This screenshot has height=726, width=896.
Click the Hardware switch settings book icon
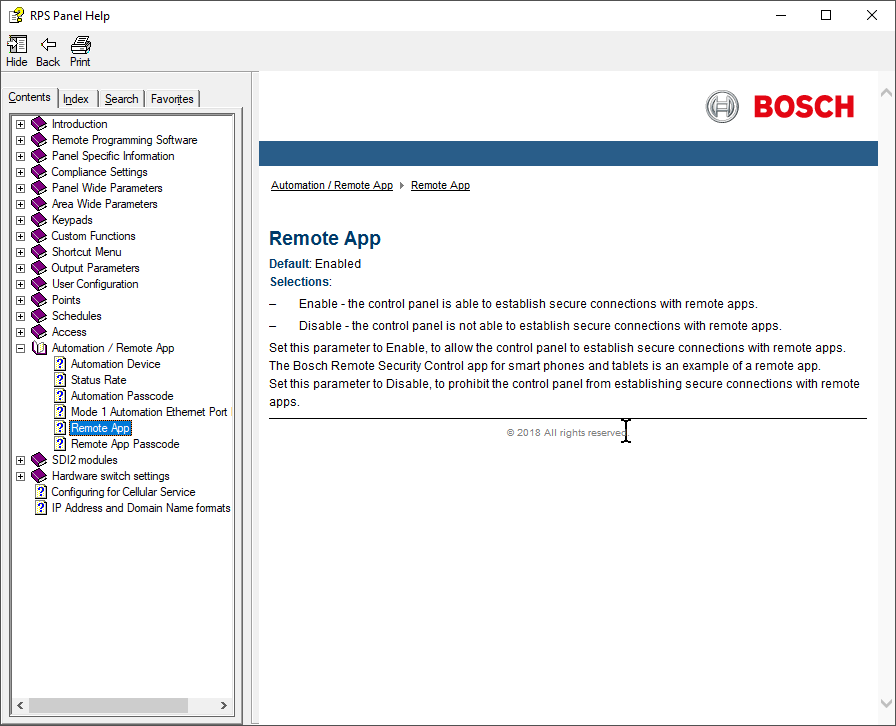pyautogui.click(x=39, y=476)
